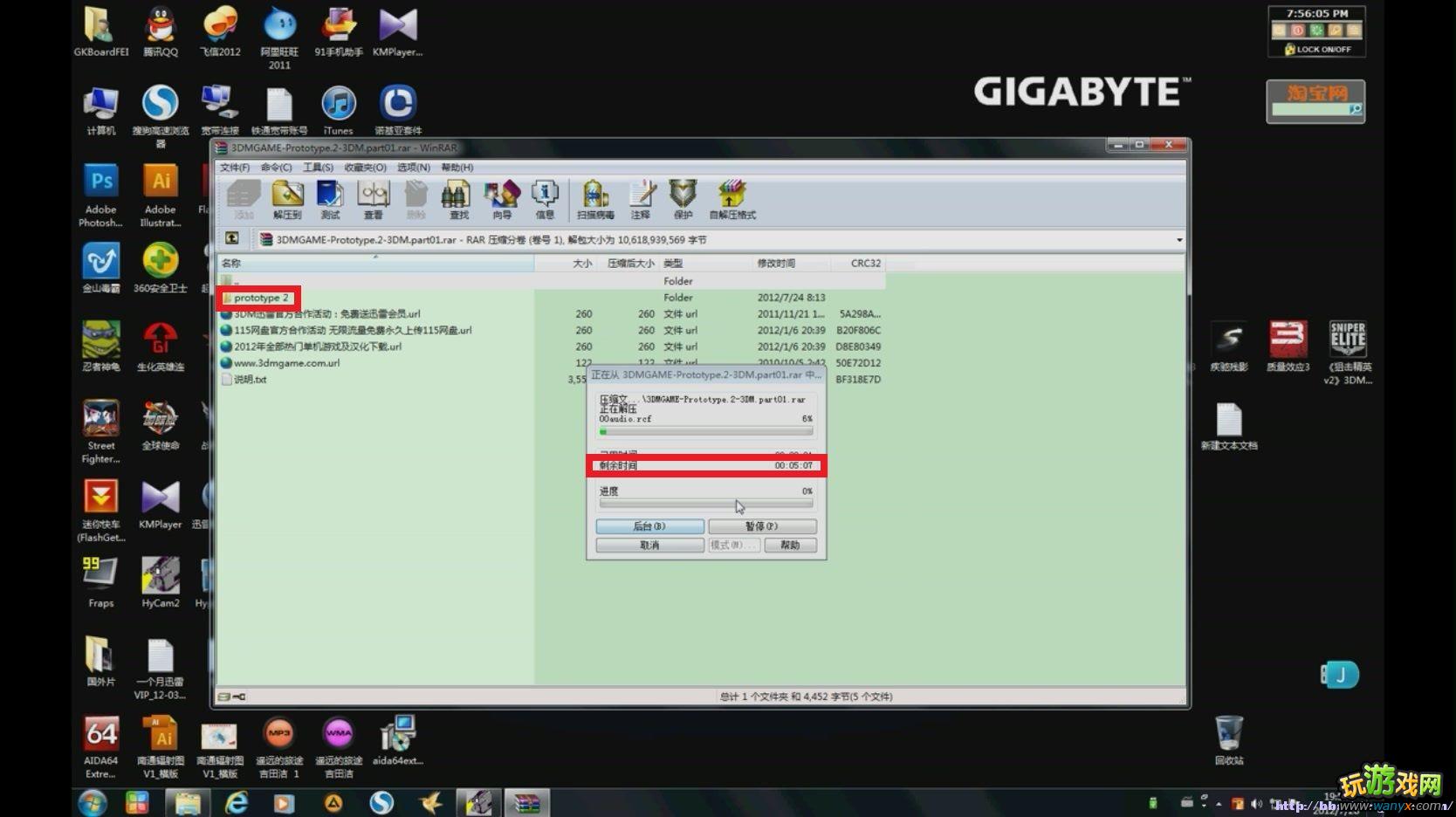Open the 质量效应3 desktop shortcut
Viewport: 1456px width, 817px height.
coord(1288,347)
